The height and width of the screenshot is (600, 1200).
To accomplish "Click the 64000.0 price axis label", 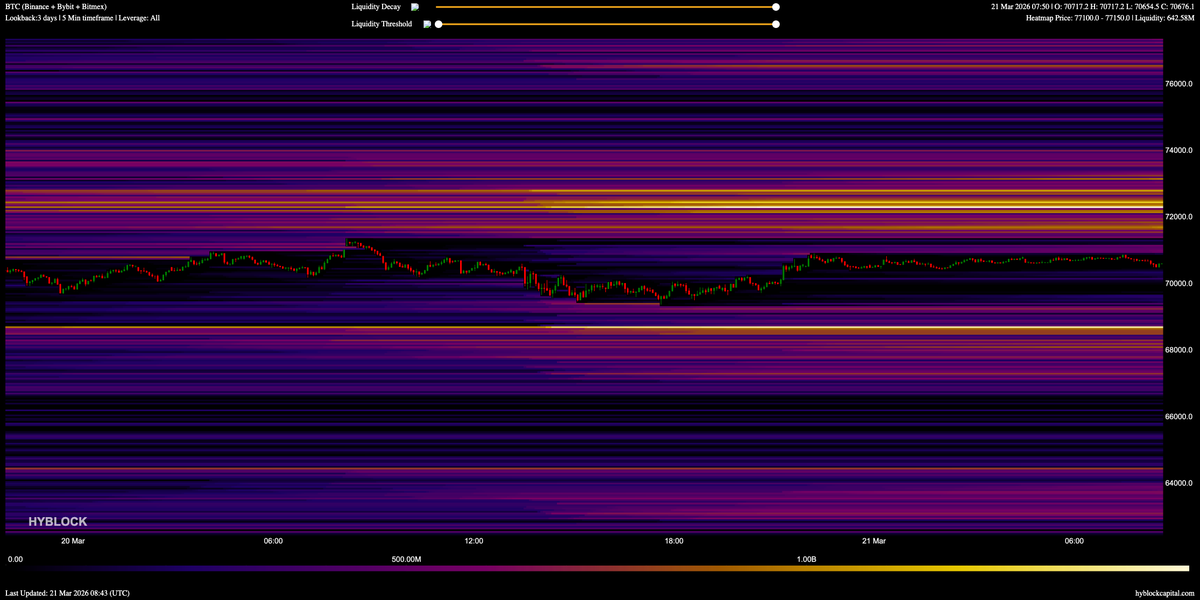I will 1178,483.
